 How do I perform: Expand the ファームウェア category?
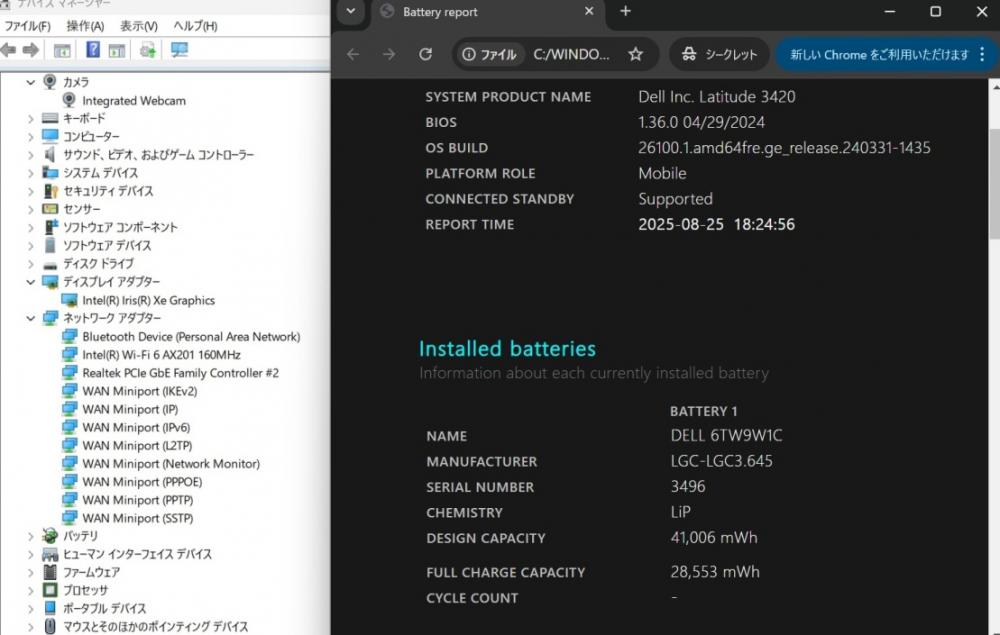(30, 573)
